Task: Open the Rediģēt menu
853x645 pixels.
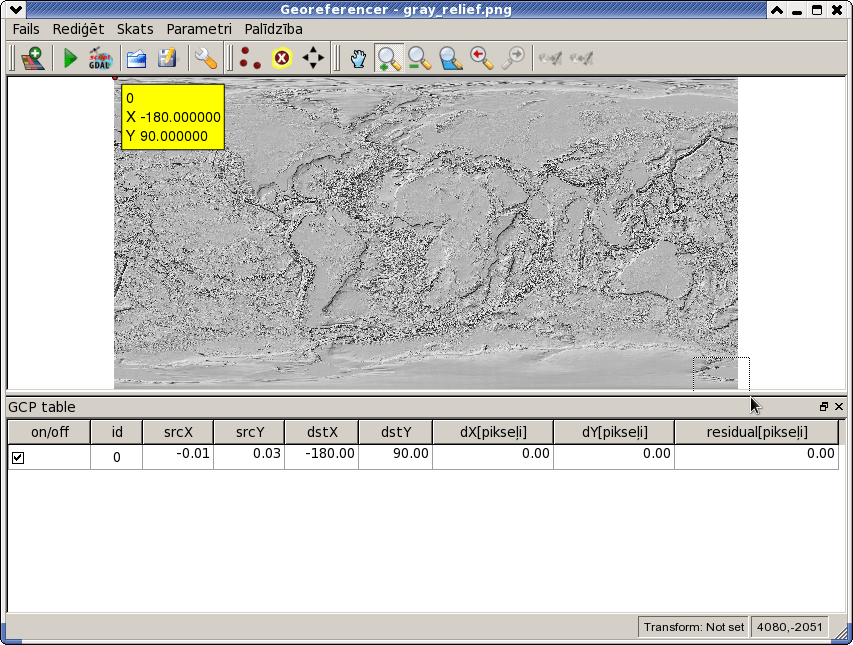Action: (78, 29)
